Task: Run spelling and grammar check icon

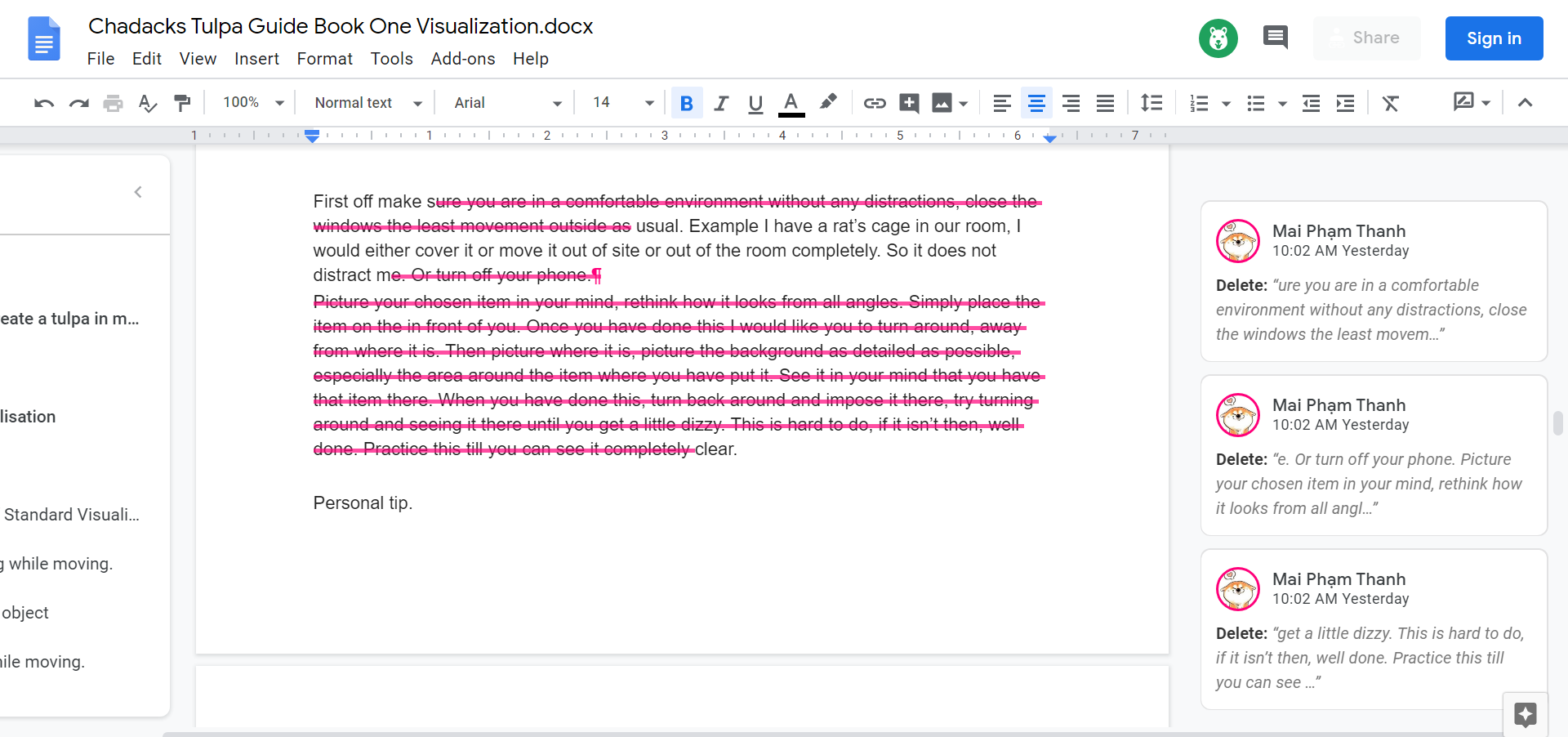Action: (148, 103)
